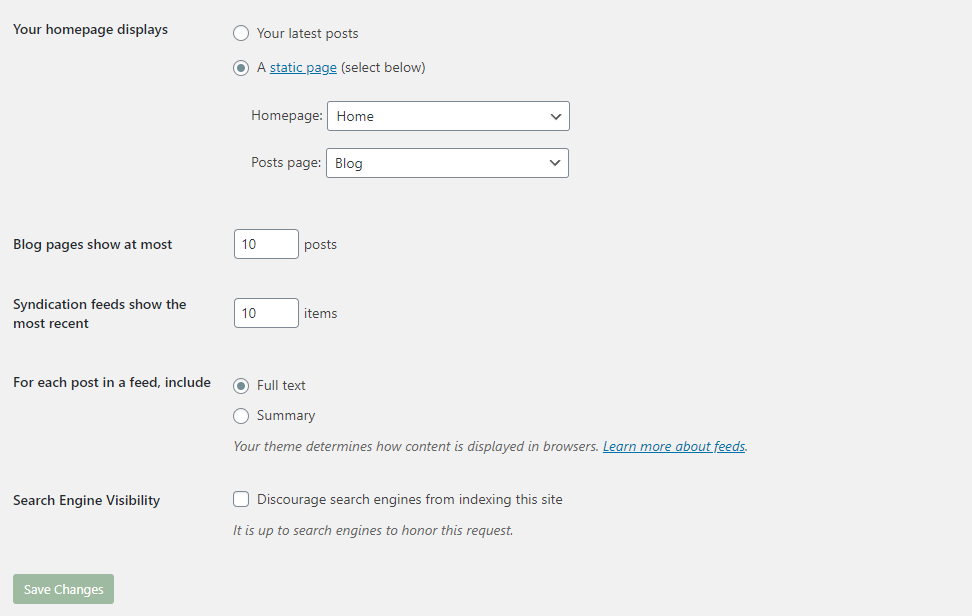Choose the 'Summary' feed radio option

tap(241, 416)
